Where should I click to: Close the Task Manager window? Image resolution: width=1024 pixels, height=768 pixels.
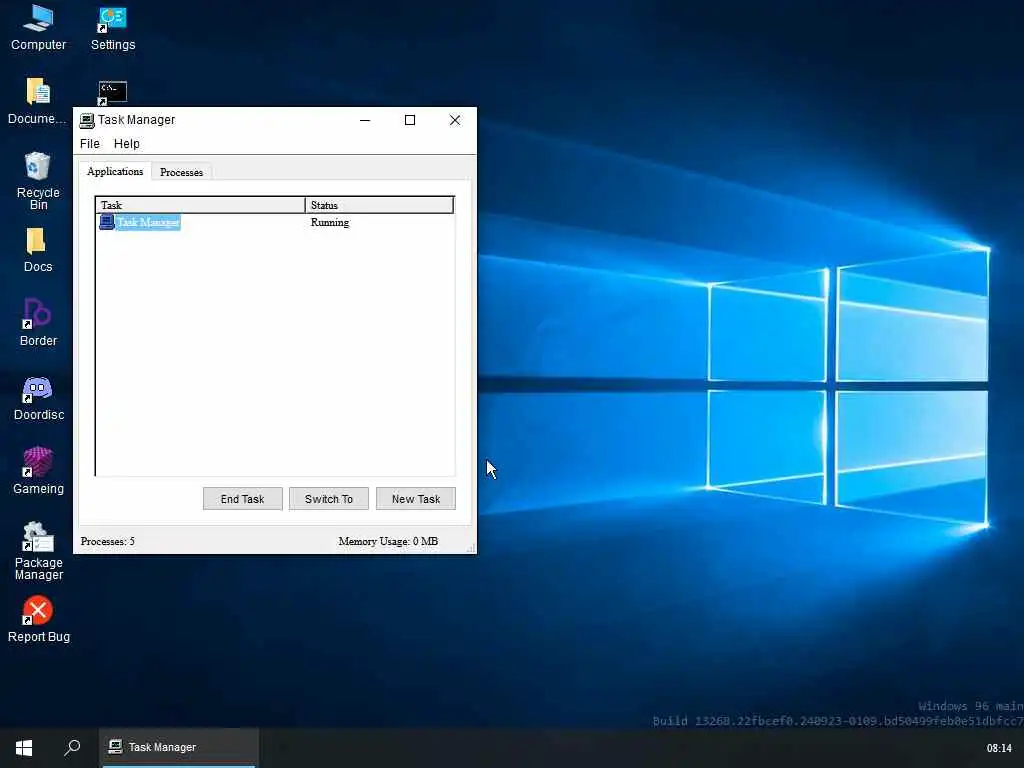click(455, 120)
